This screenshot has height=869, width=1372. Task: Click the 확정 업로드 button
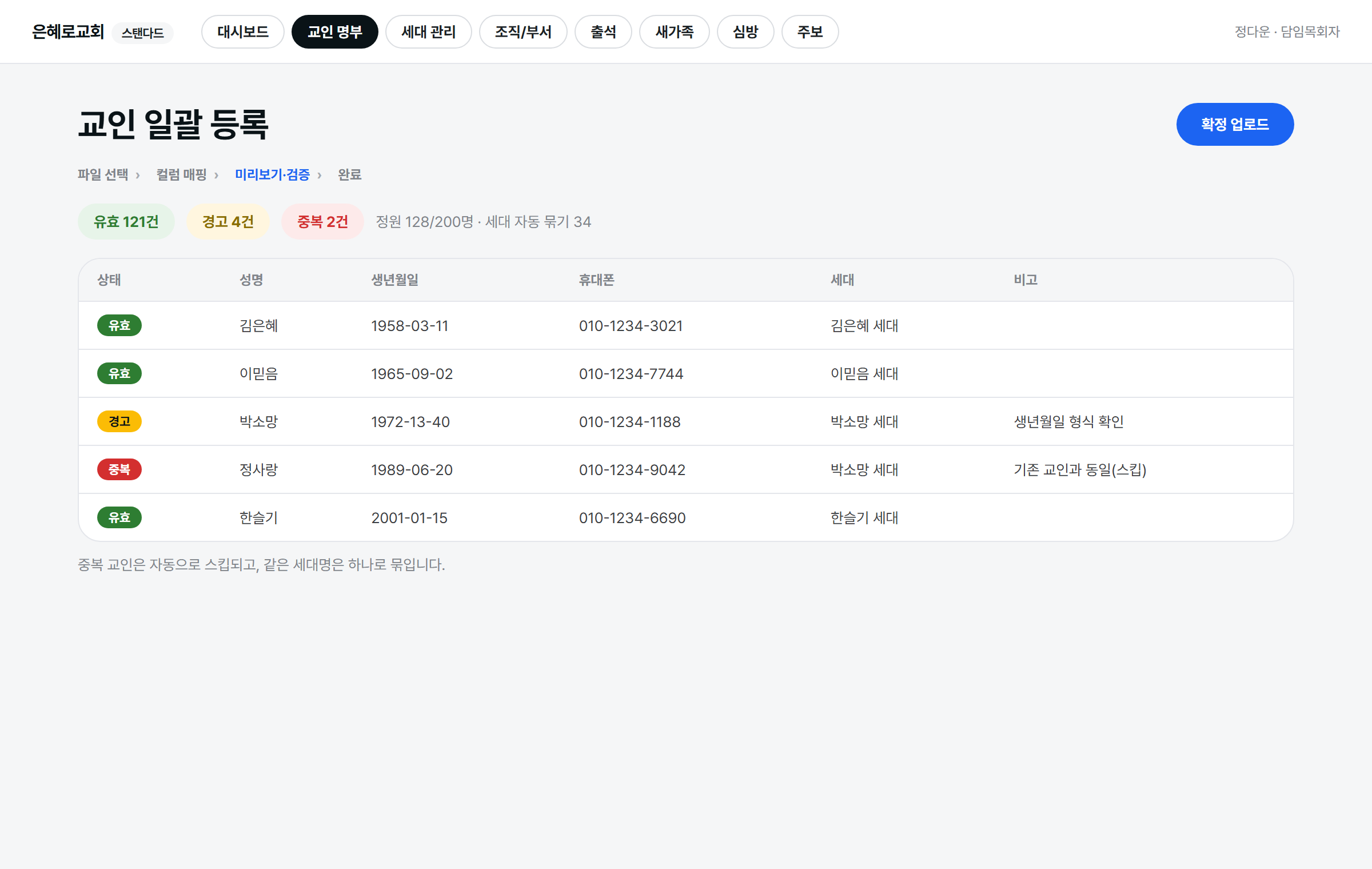[1235, 124]
